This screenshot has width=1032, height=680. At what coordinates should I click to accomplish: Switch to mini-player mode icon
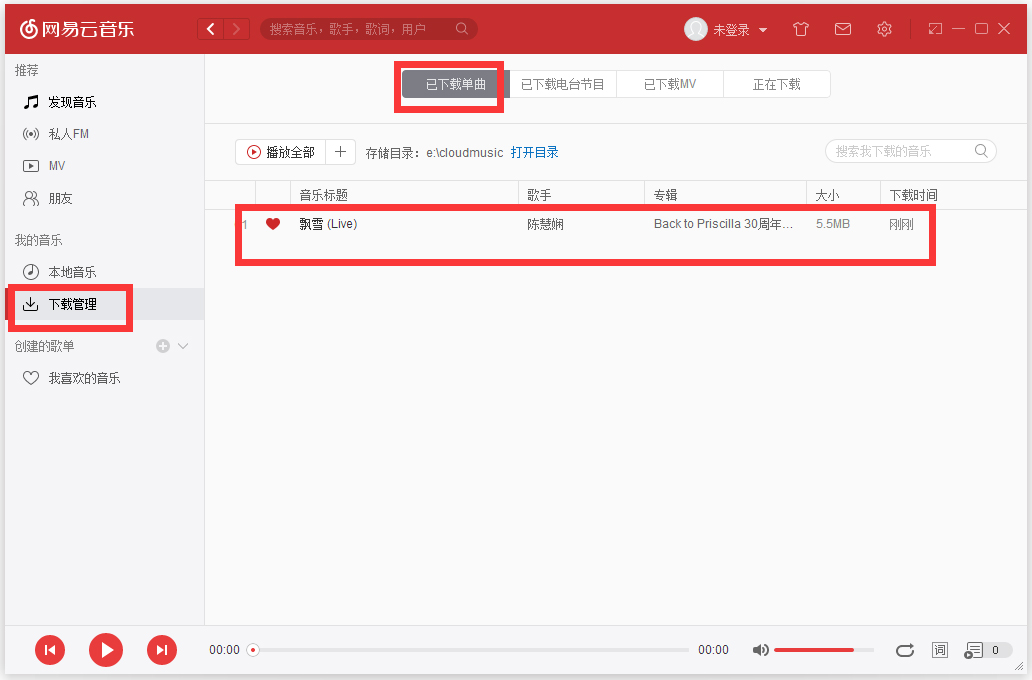coord(934,29)
